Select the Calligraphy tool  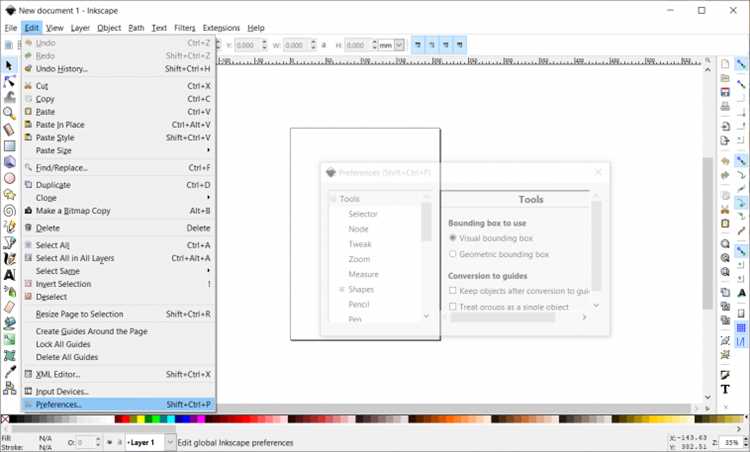tap(9, 259)
